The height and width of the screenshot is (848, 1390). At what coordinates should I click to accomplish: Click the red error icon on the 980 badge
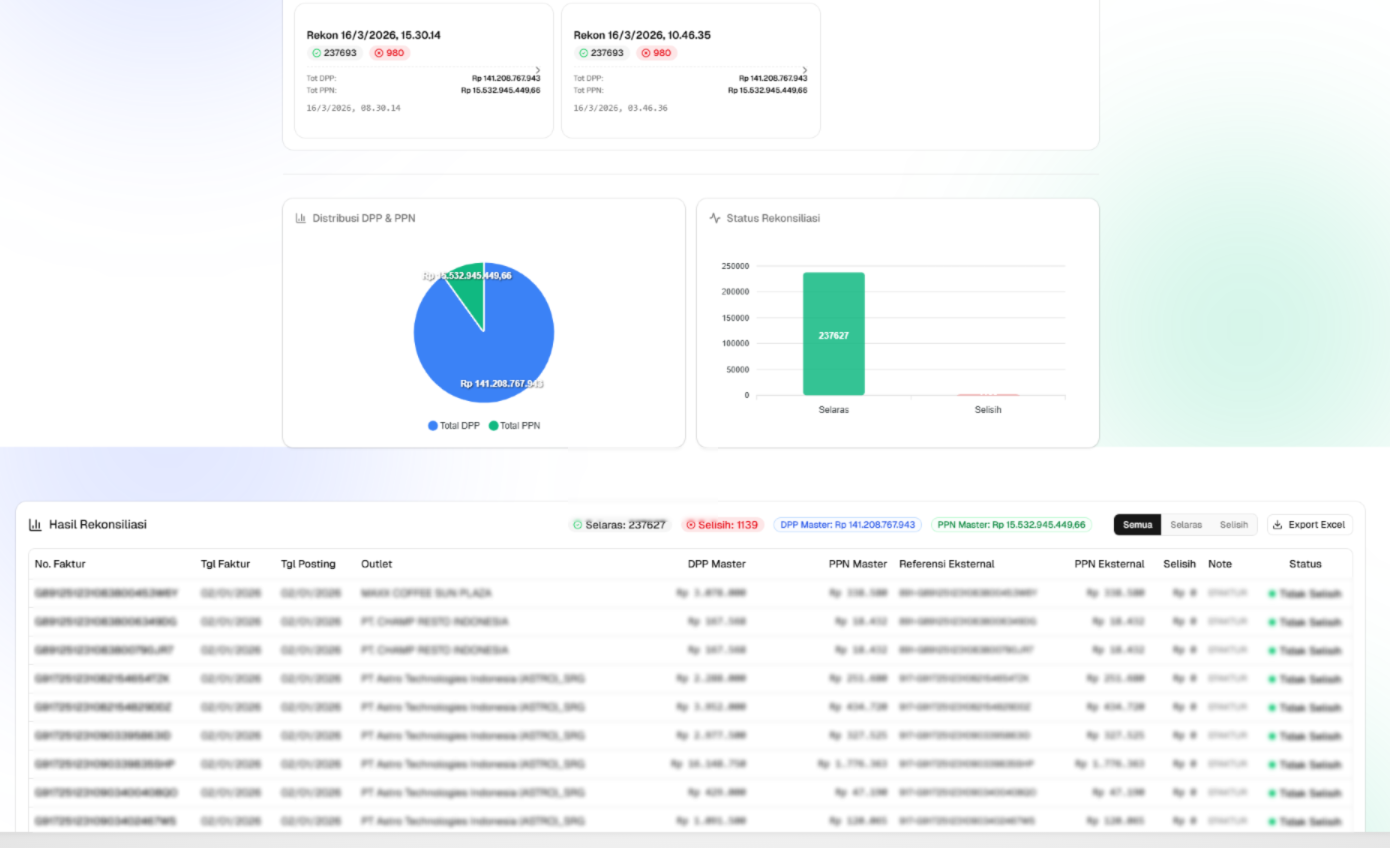pos(378,52)
